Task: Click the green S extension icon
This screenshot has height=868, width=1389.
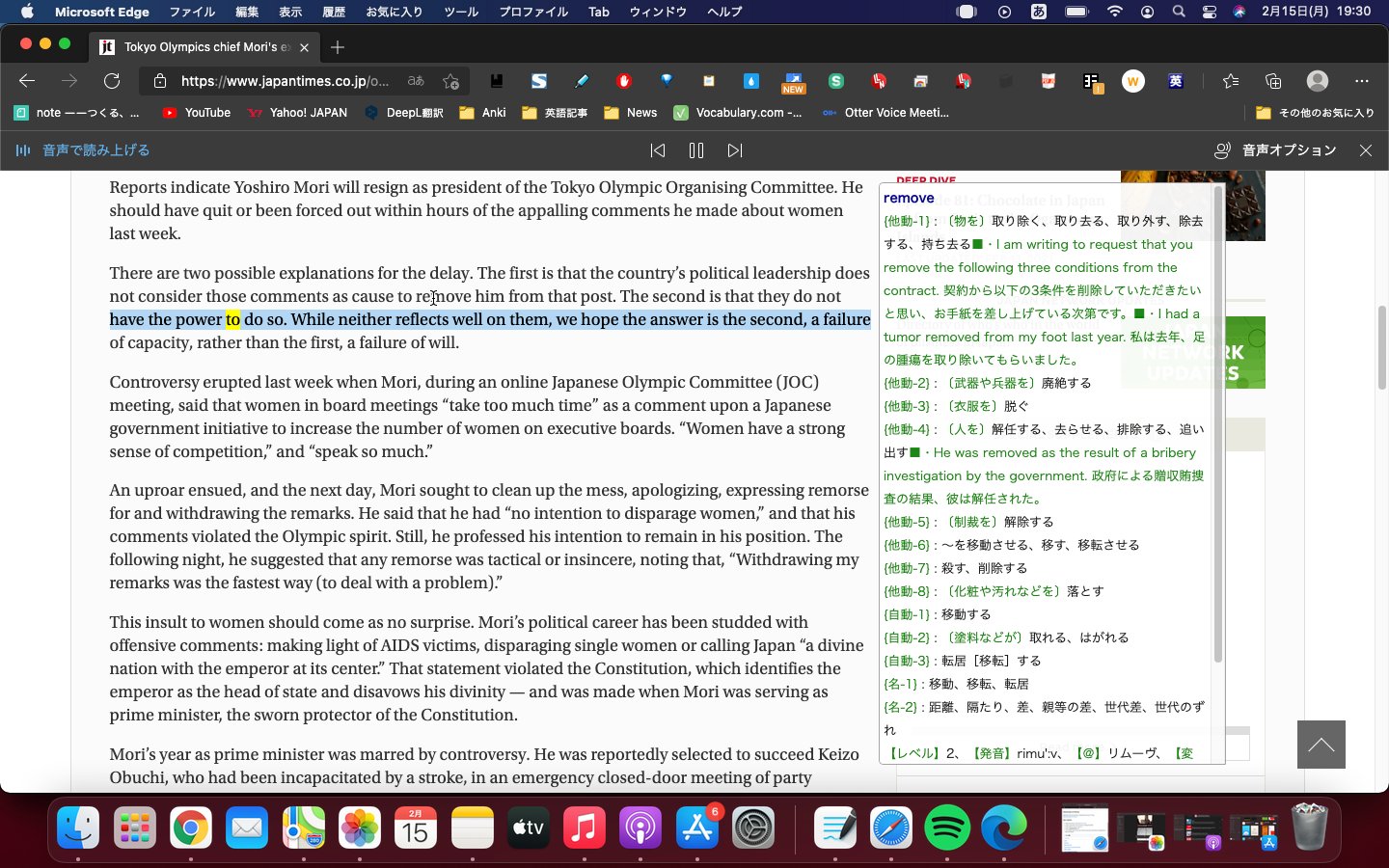Action: tap(836, 81)
